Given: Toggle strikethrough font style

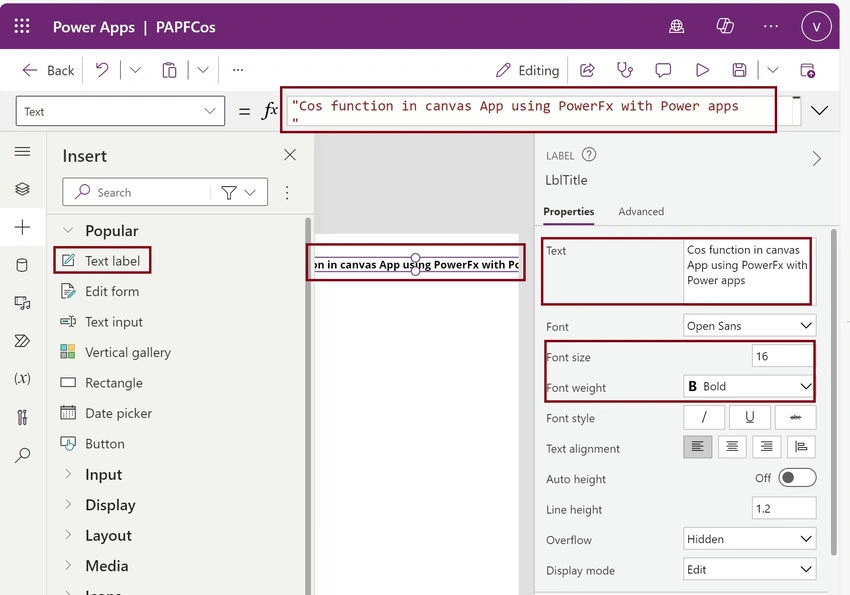Looking at the screenshot, I should click(x=795, y=417).
